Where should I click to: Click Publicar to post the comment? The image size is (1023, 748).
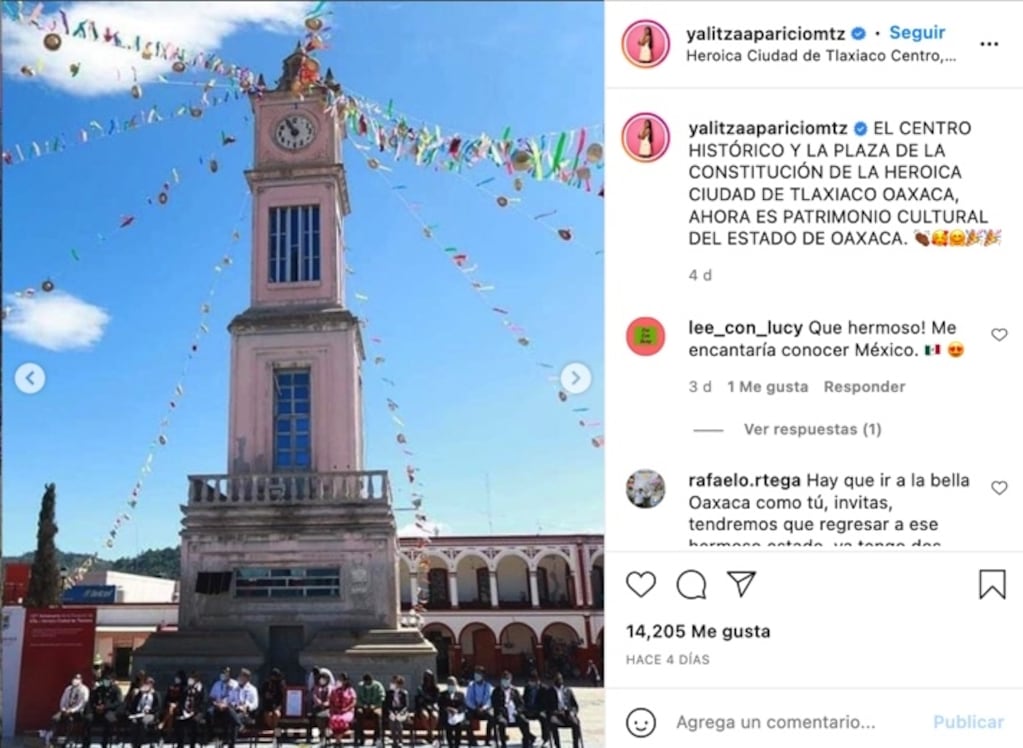(x=968, y=722)
